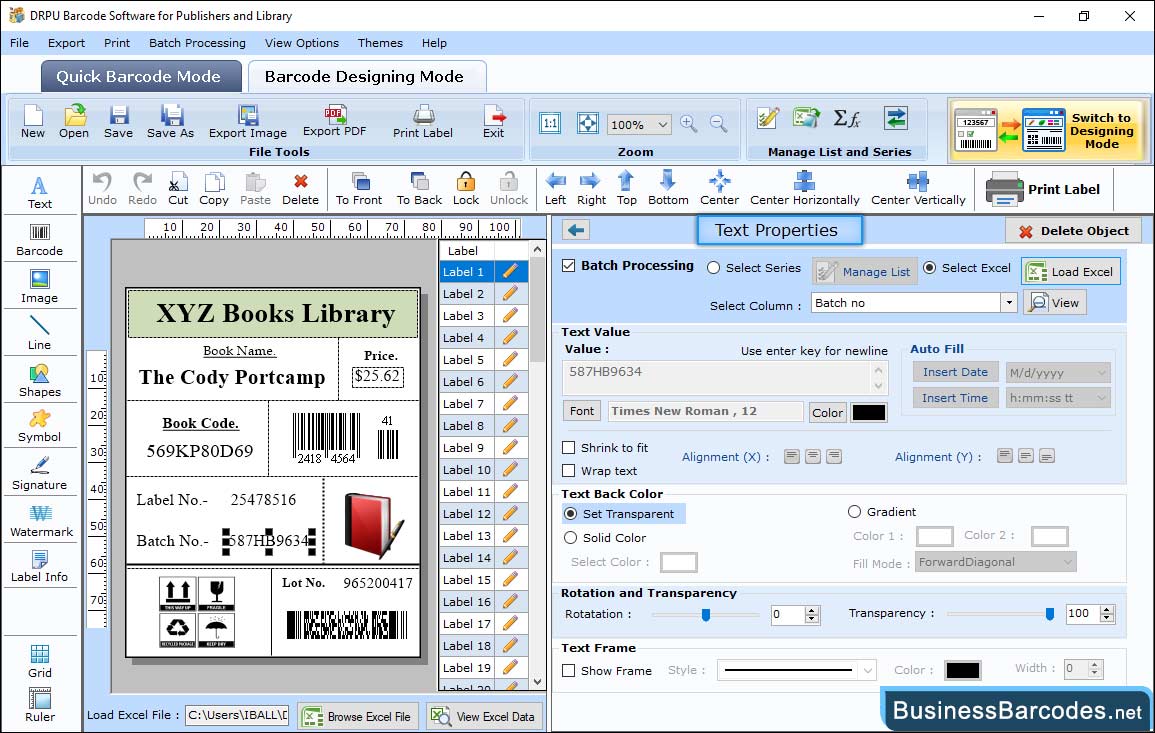This screenshot has height=733, width=1155.
Task: Click the 1:1 actual size zoom icon
Action: point(550,123)
